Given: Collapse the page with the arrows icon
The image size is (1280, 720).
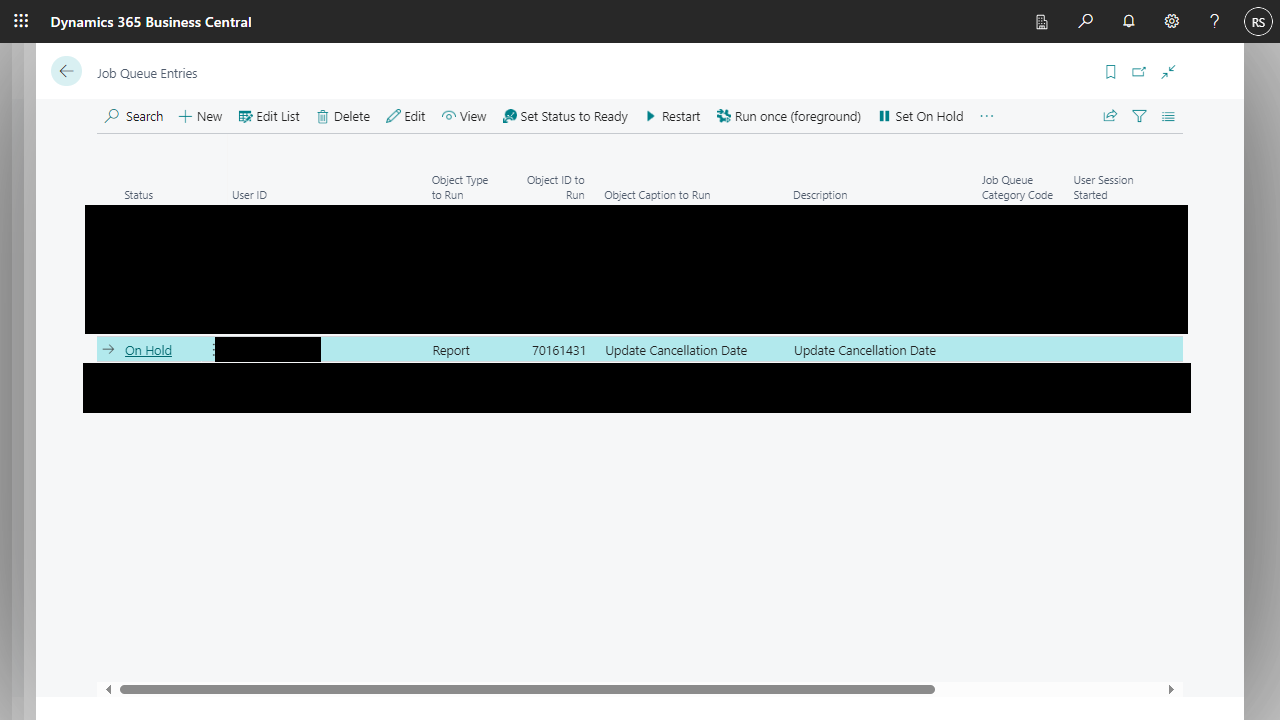Looking at the screenshot, I should point(1168,72).
